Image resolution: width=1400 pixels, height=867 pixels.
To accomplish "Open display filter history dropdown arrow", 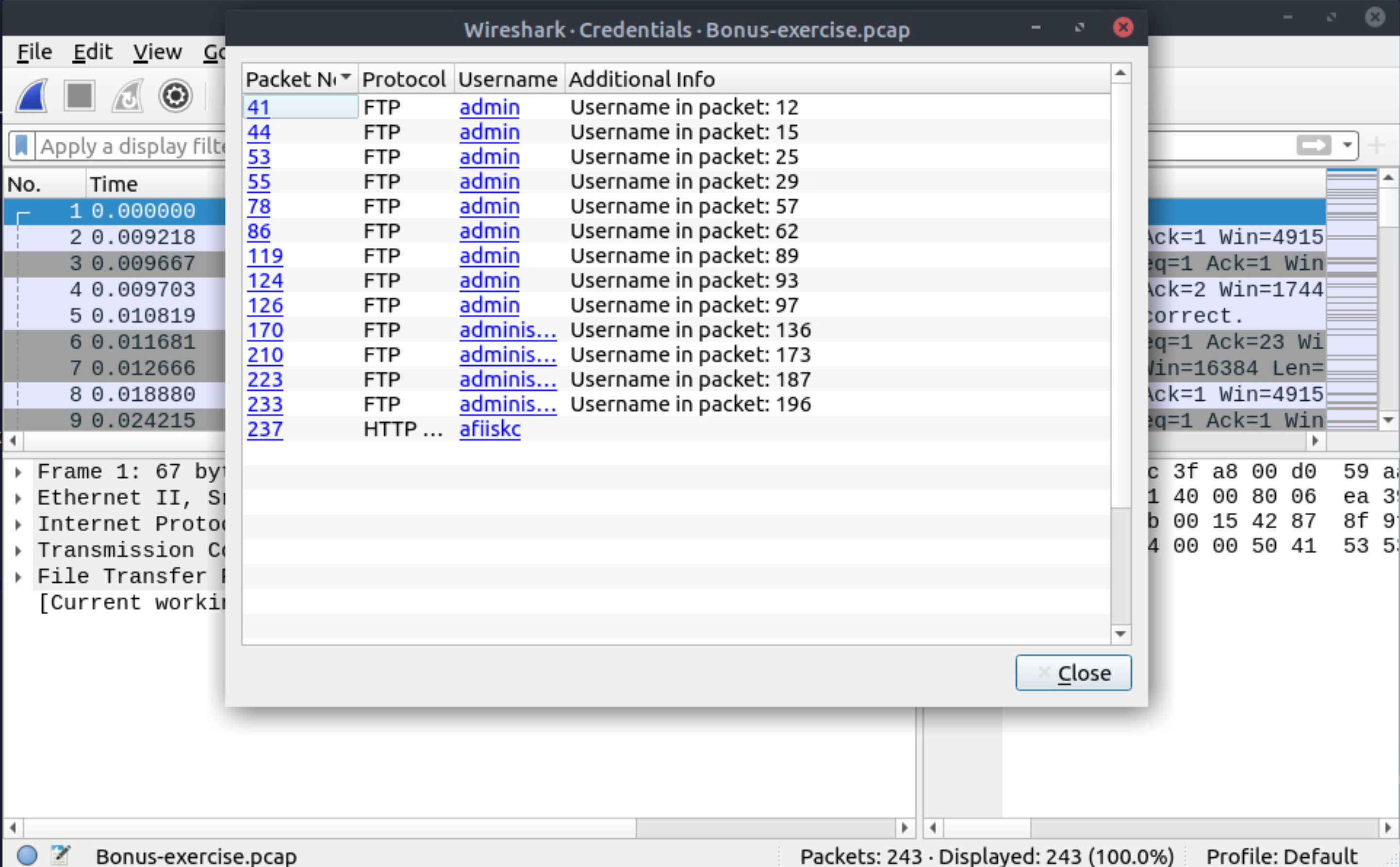I will pyautogui.click(x=1347, y=145).
